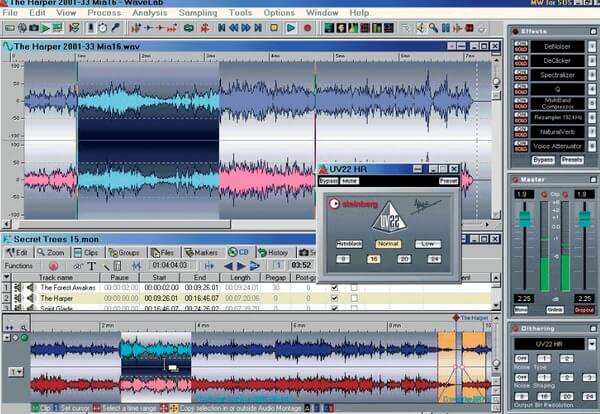Viewport: 600px width, 414px height.
Task: Click the green circle on the montage track header
Action: (x=24, y=338)
